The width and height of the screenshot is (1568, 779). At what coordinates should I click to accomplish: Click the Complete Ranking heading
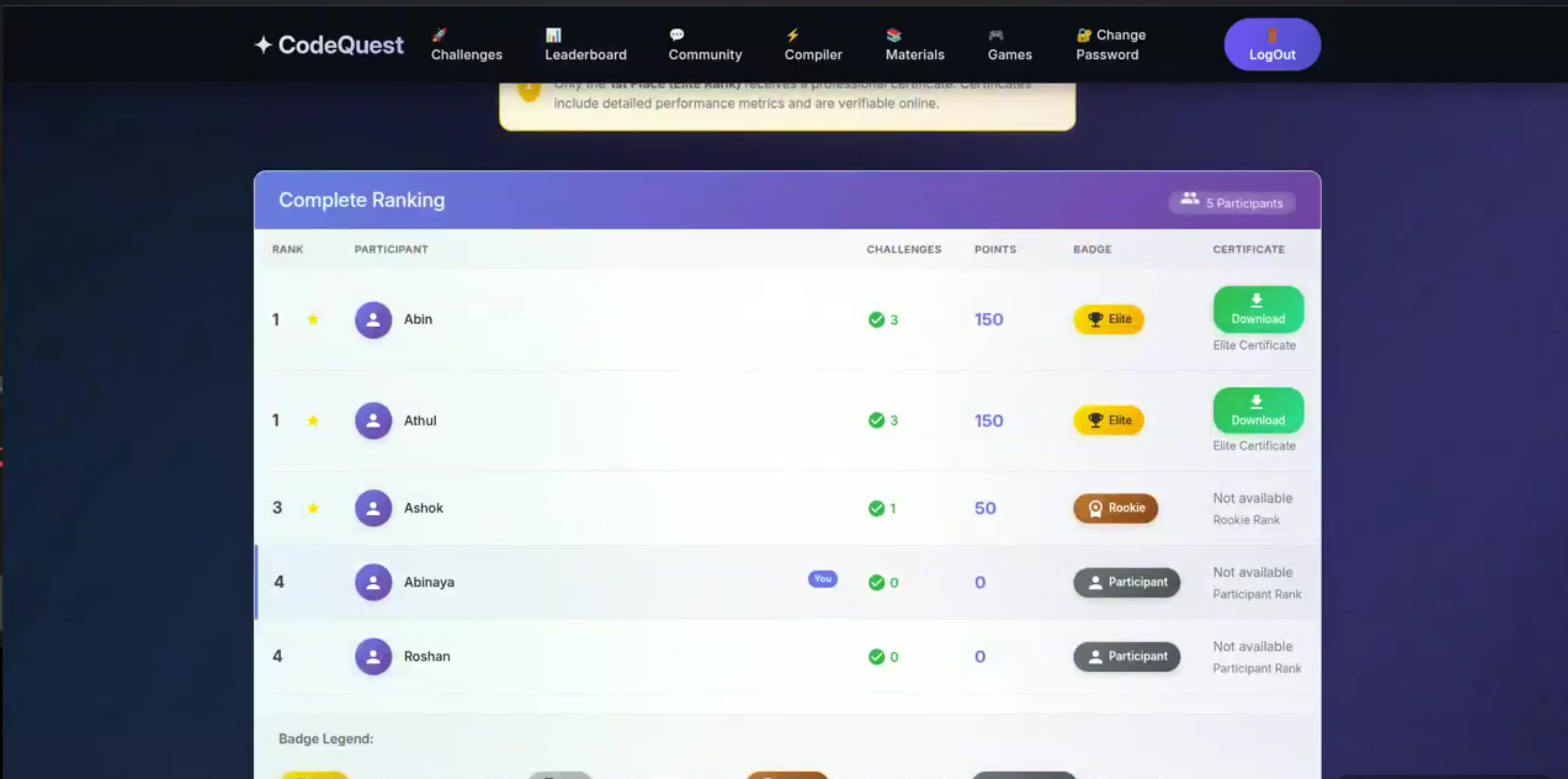pyautogui.click(x=361, y=200)
